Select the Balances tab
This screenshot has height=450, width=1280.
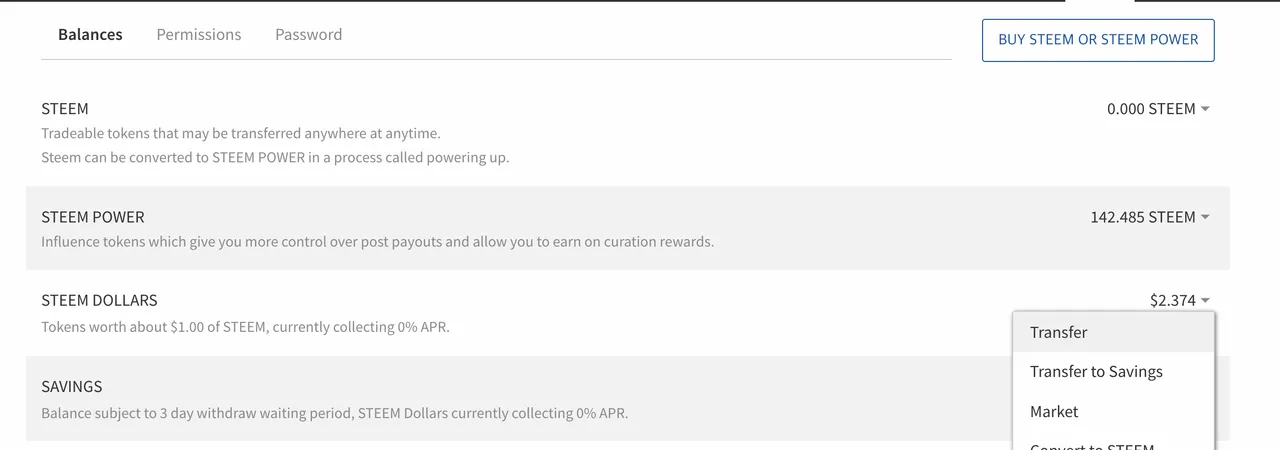(90, 34)
